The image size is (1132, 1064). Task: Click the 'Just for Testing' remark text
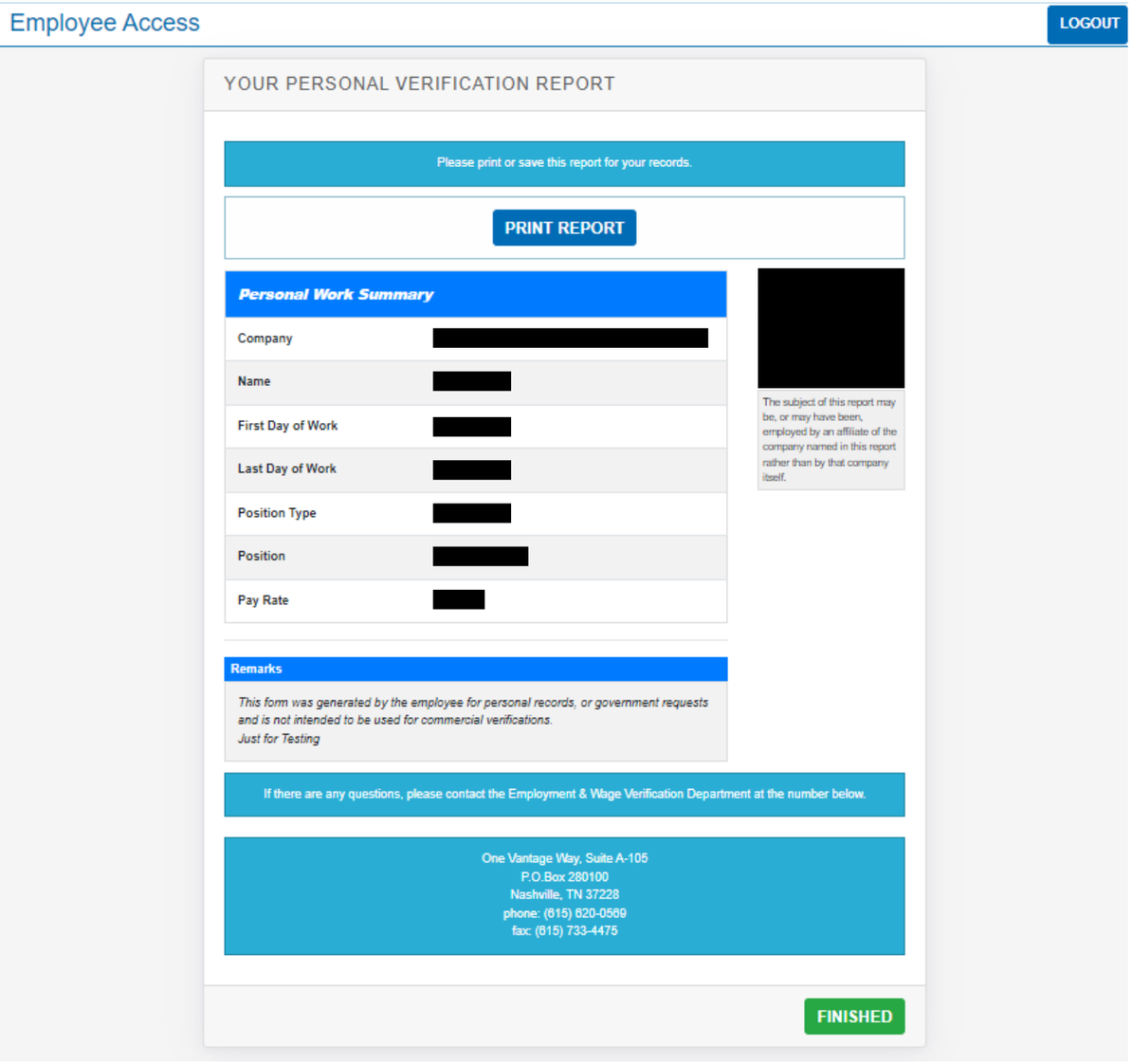tap(279, 739)
